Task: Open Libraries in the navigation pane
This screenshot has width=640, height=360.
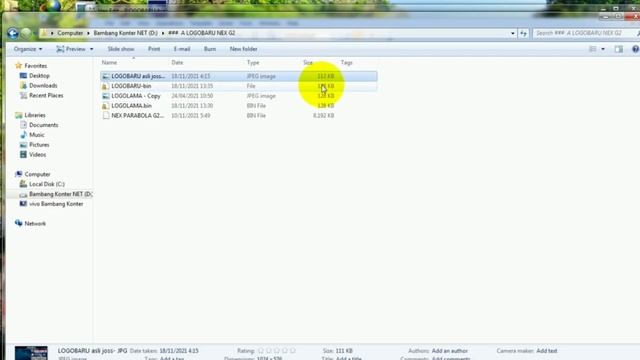Action: point(35,115)
